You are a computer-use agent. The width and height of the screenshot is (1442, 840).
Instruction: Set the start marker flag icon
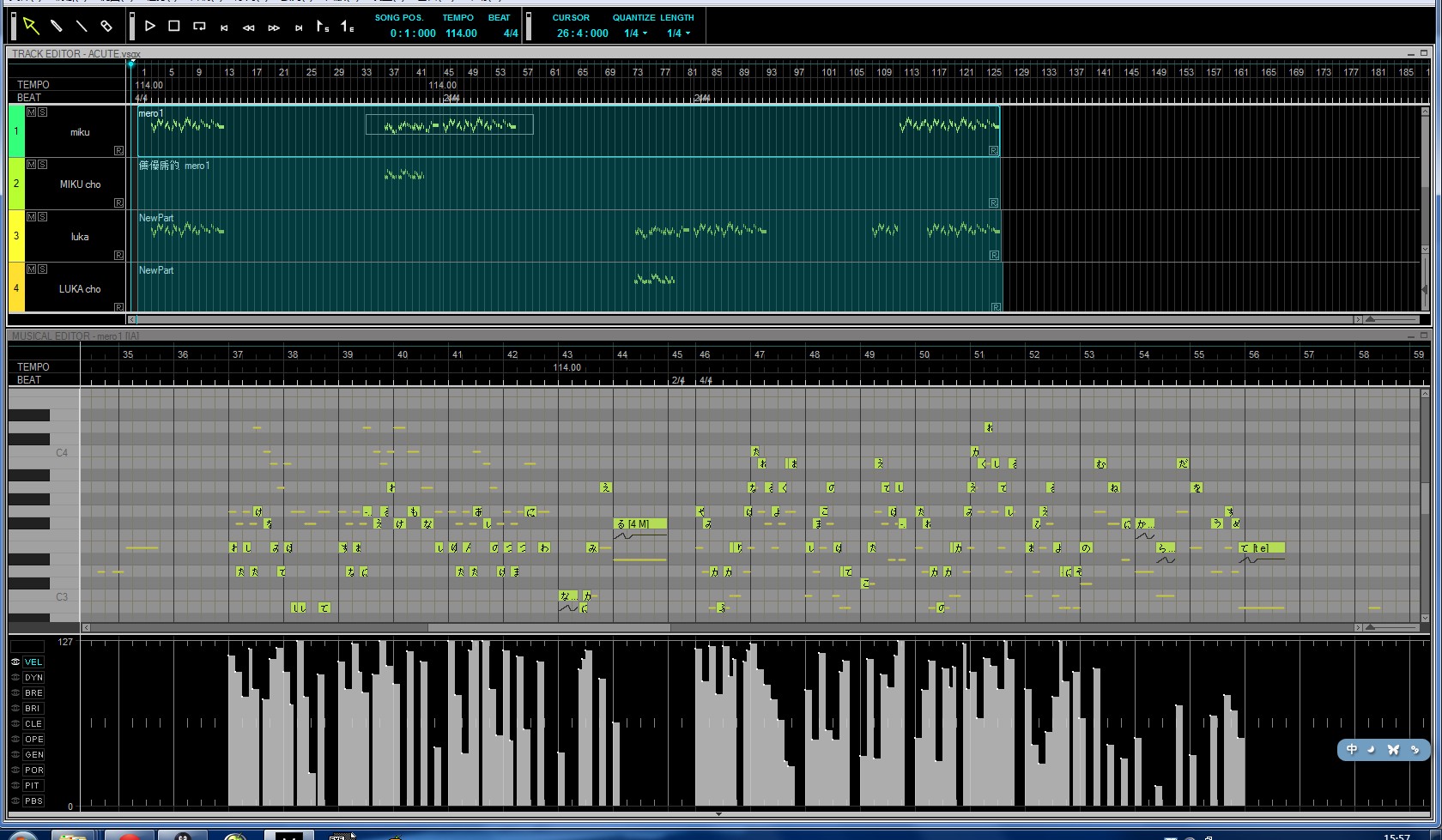[322, 27]
